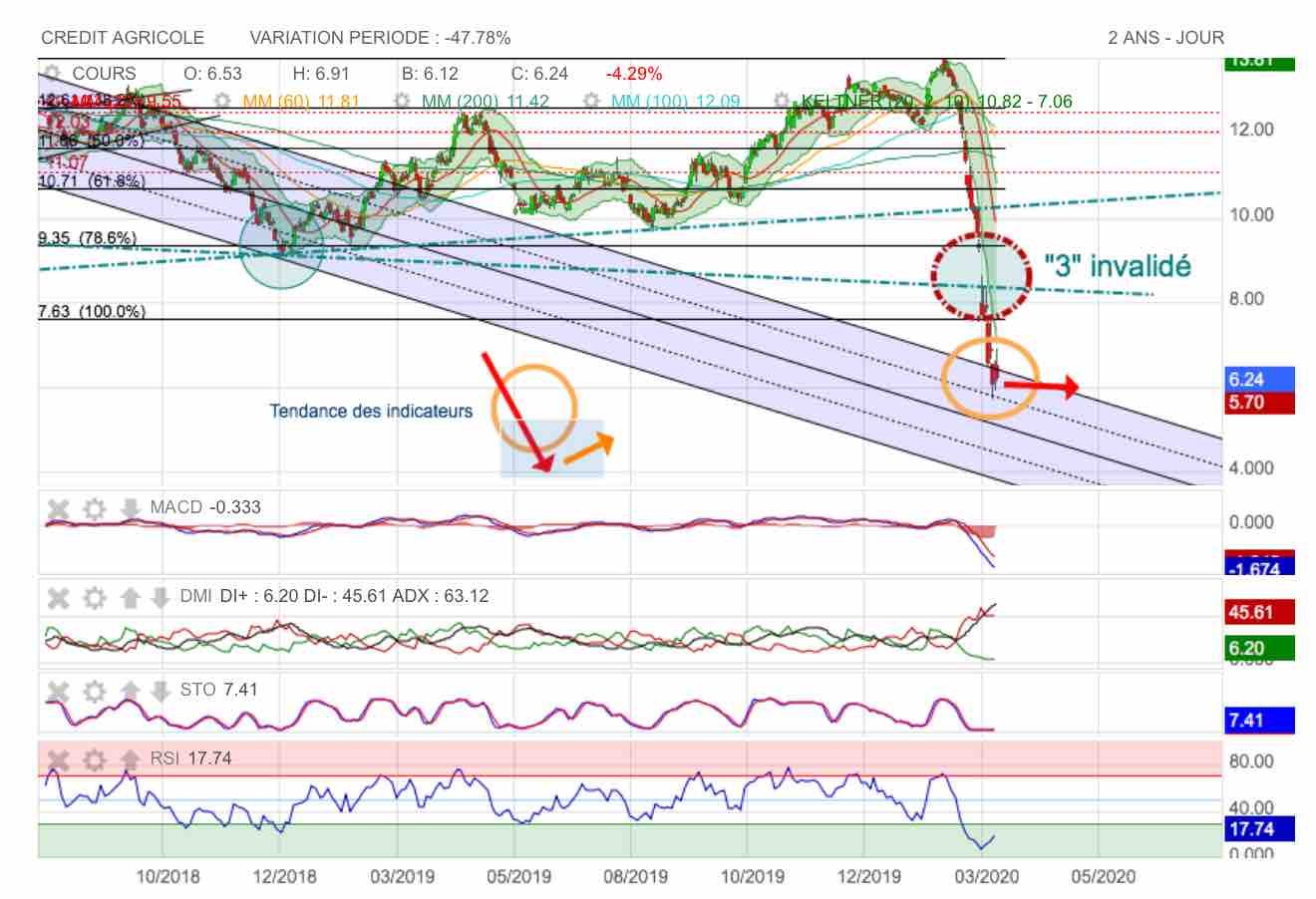
Task: Click the MACD -0.333 label
Action: click(205, 507)
